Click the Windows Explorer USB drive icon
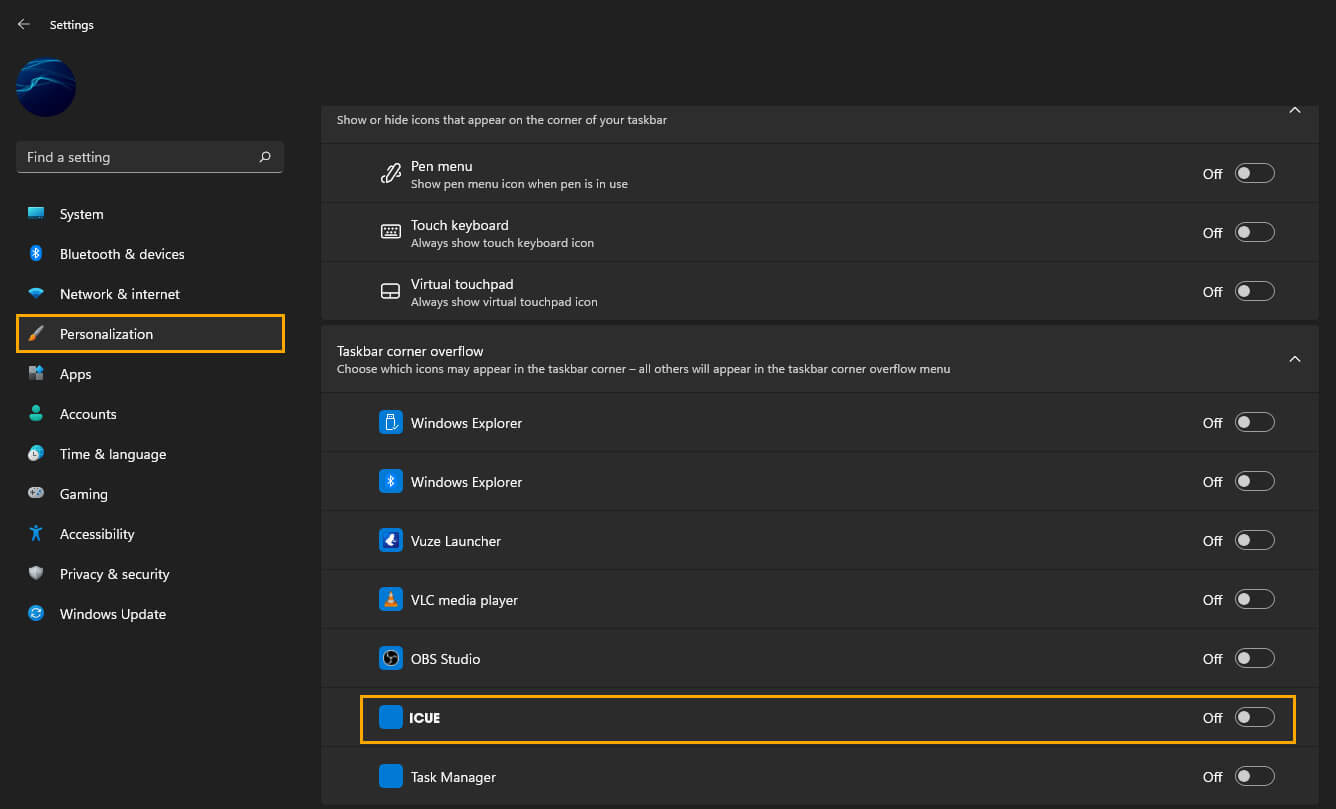Viewport: 1336px width, 809px height. pos(391,422)
